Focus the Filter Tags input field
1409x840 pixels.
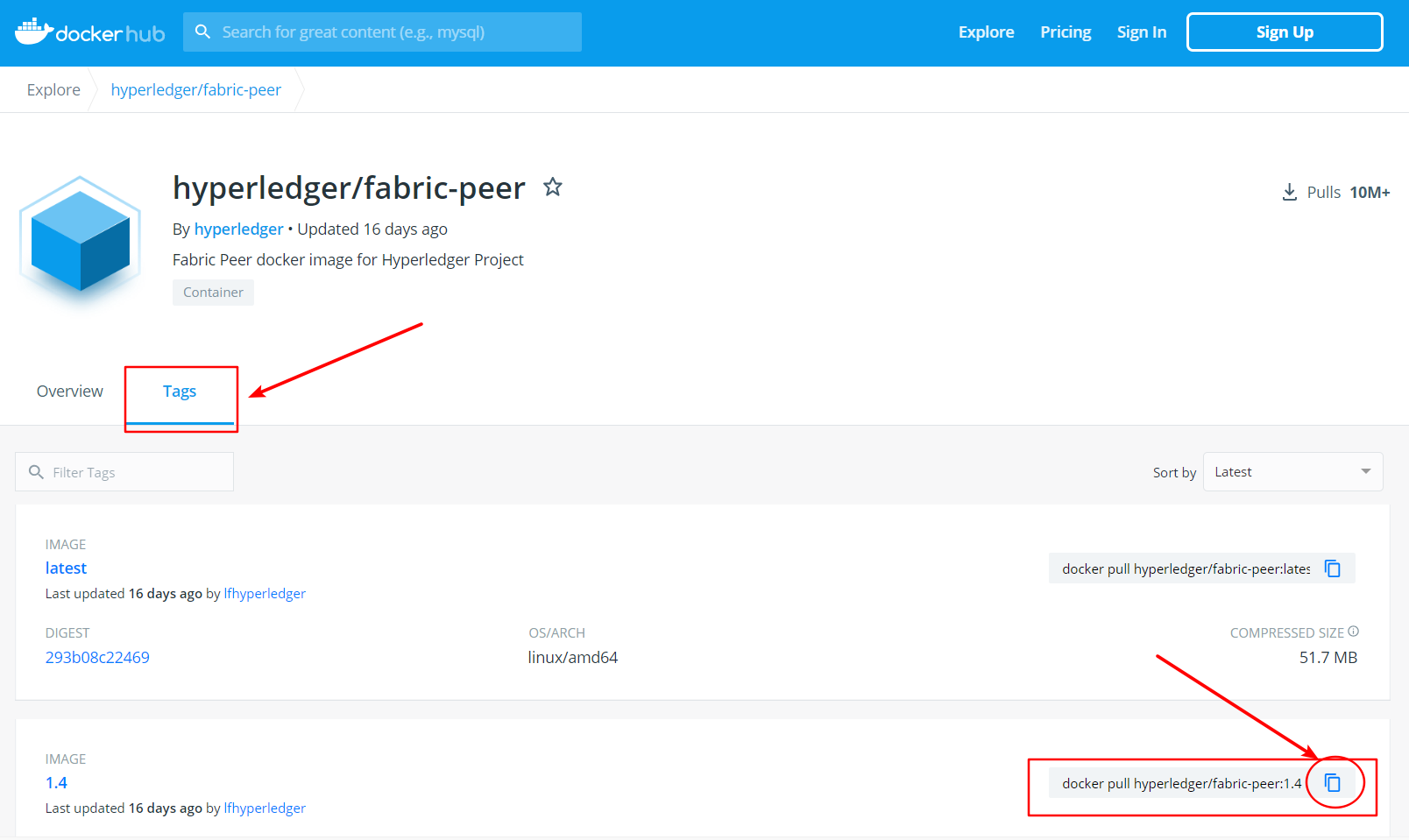coord(124,472)
